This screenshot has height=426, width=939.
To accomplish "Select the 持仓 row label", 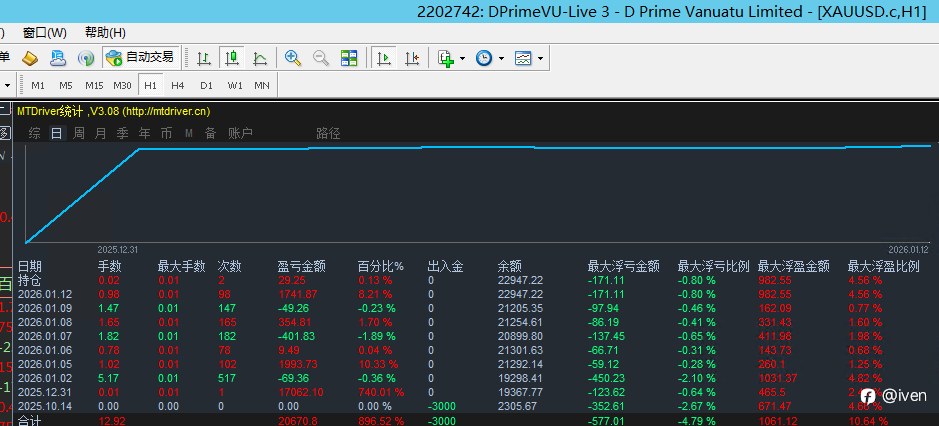I will pyautogui.click(x=29, y=280).
